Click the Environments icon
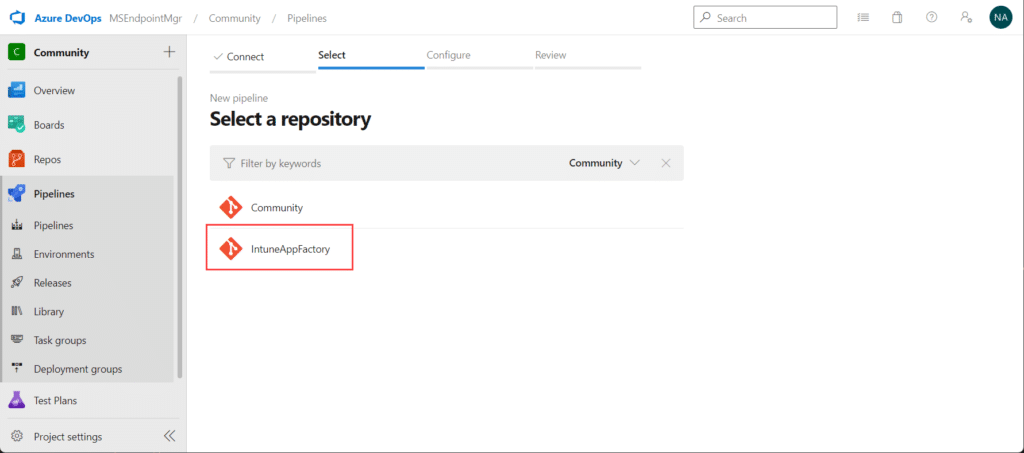This screenshot has width=1024, height=453. point(18,254)
